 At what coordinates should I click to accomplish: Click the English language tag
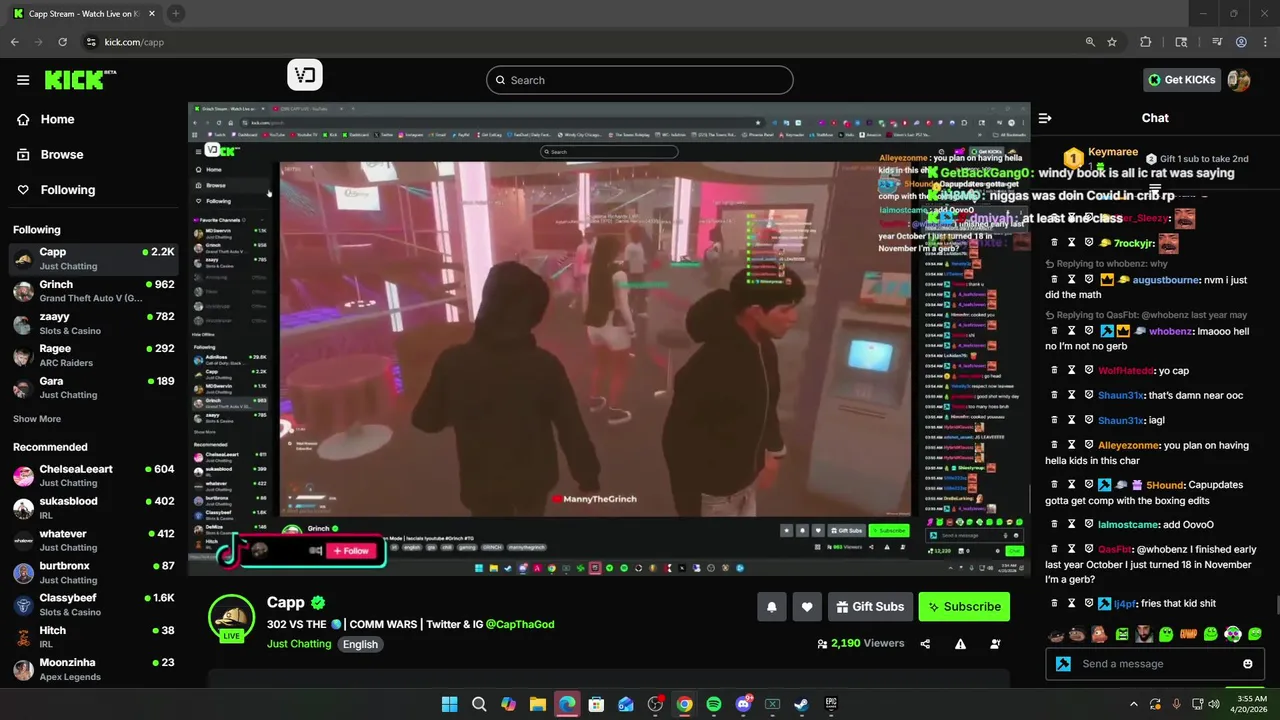coord(360,644)
